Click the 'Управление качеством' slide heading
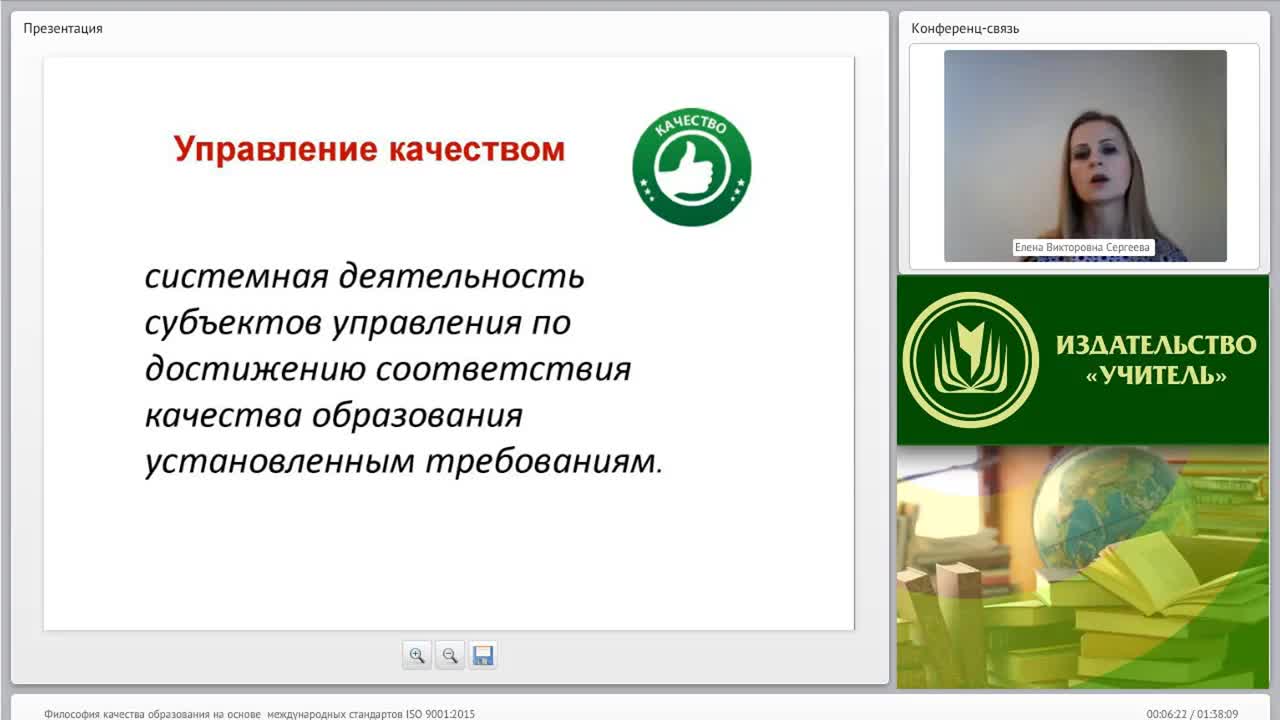Viewport: 1280px width, 720px height. [x=370, y=149]
